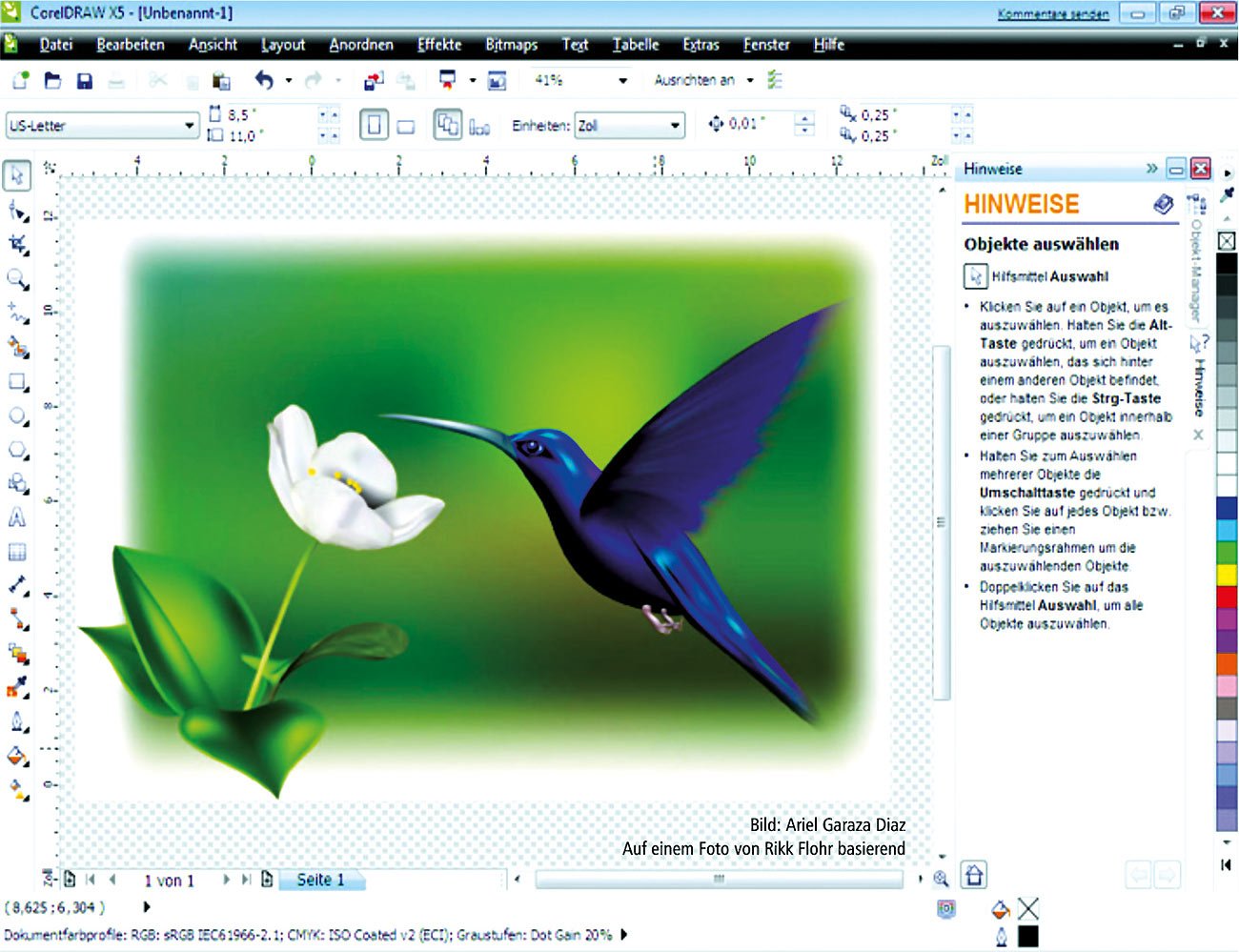1239x952 pixels.
Task: Open the US-Letter page size dropdown
Action: tap(189, 125)
